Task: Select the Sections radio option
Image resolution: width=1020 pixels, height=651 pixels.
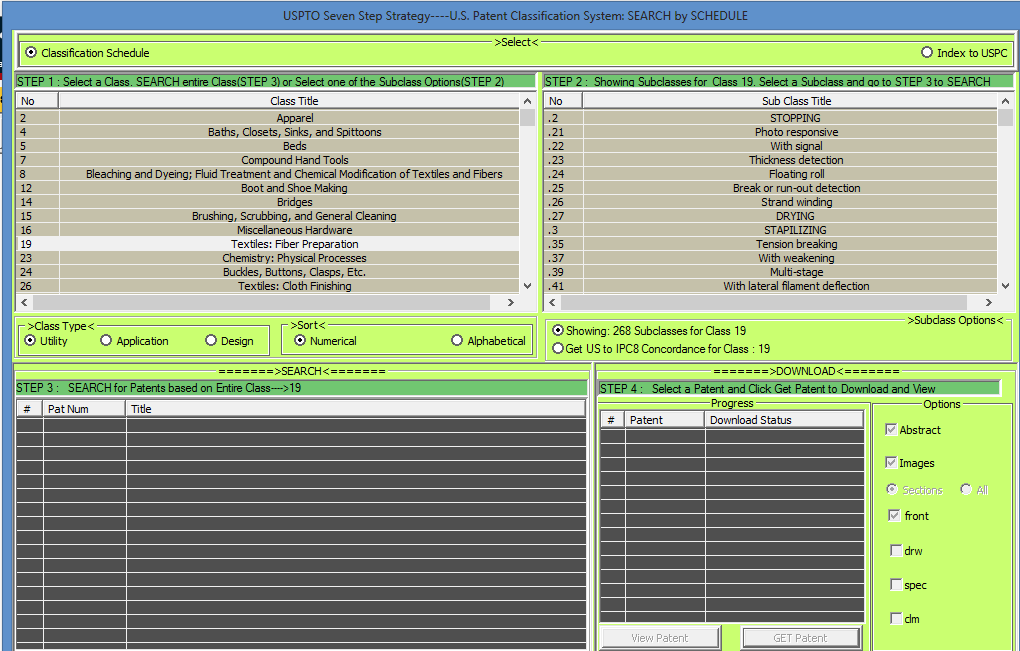Action: [892, 489]
